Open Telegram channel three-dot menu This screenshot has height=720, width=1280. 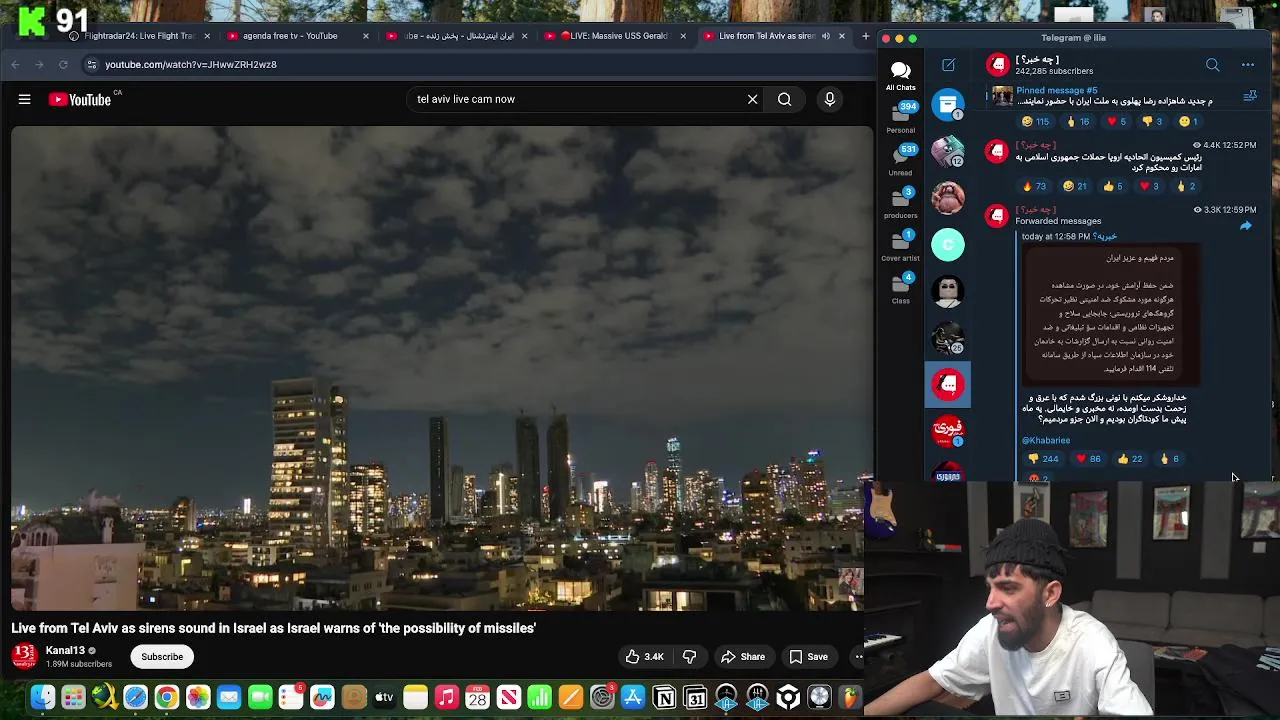[1247, 65]
